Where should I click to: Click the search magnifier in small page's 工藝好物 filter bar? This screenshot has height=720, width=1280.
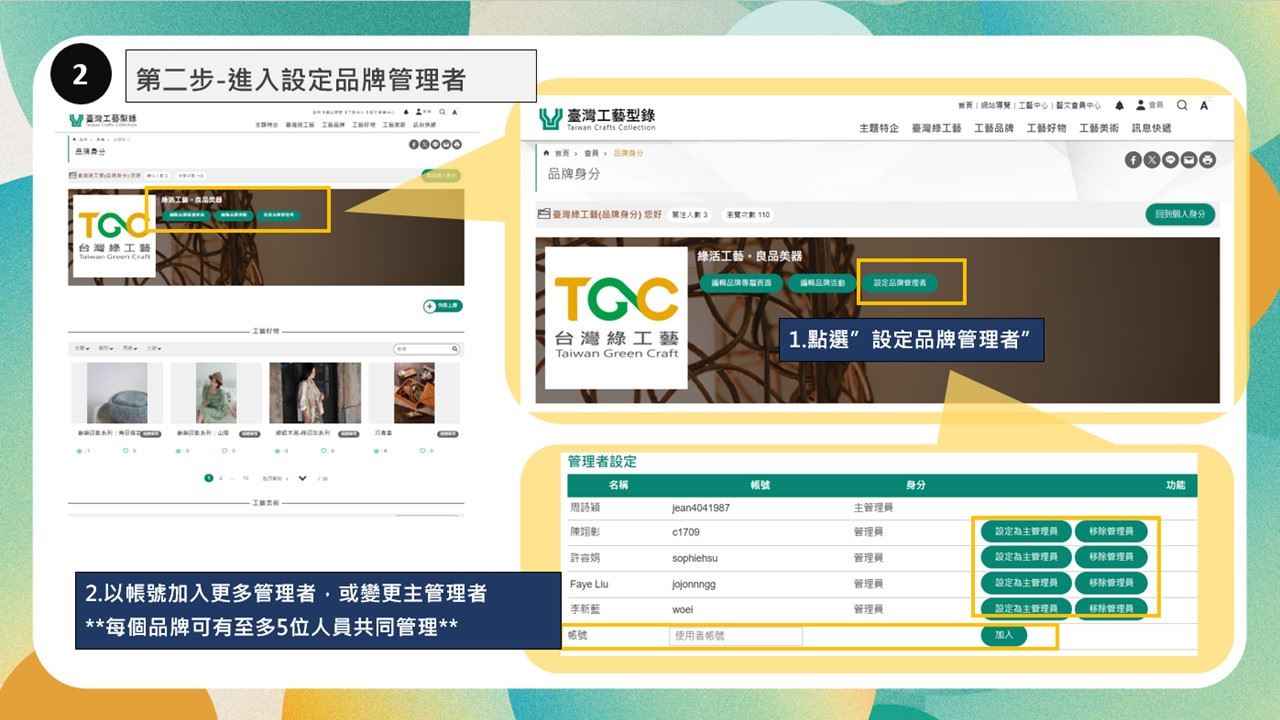pos(455,349)
